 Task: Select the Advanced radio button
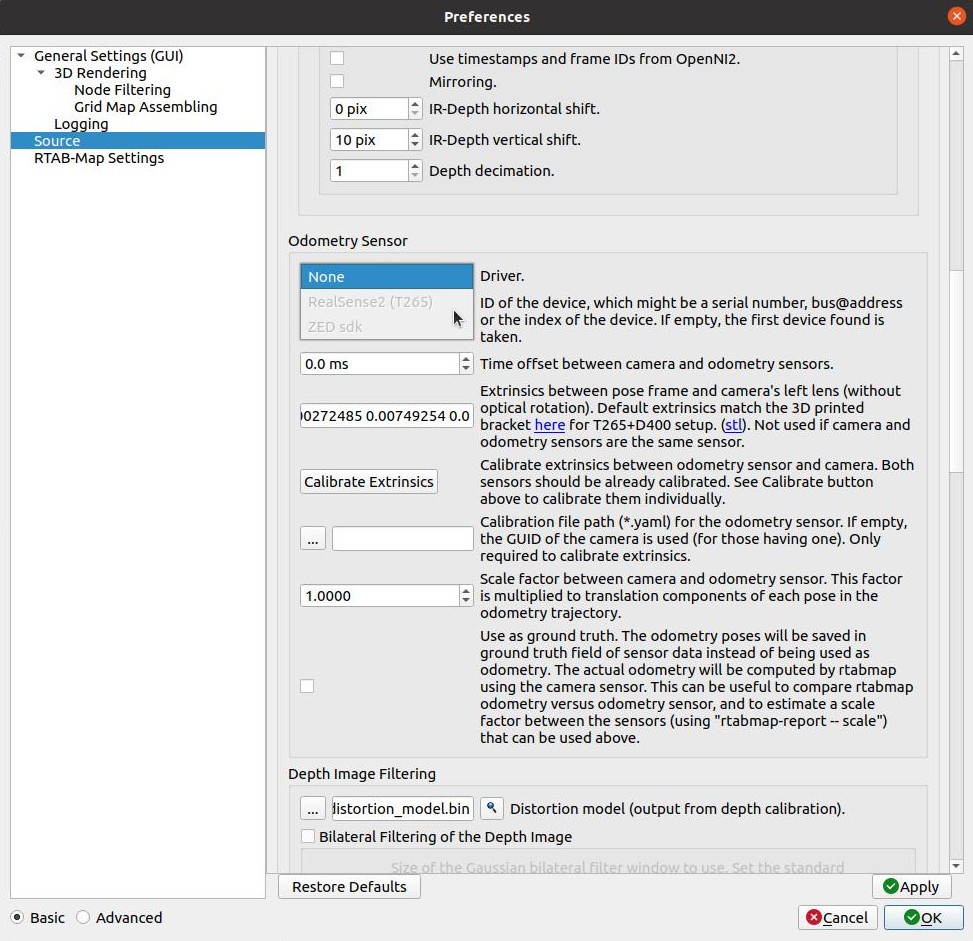84,917
